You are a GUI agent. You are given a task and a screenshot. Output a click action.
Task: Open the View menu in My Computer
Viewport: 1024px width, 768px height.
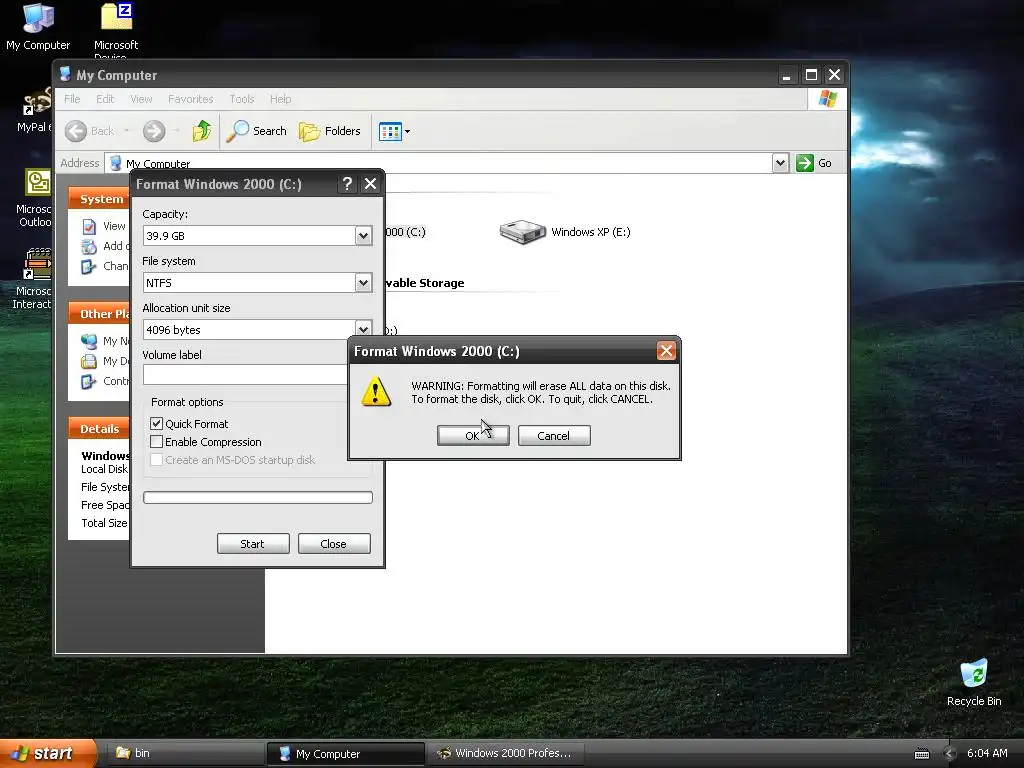(141, 99)
